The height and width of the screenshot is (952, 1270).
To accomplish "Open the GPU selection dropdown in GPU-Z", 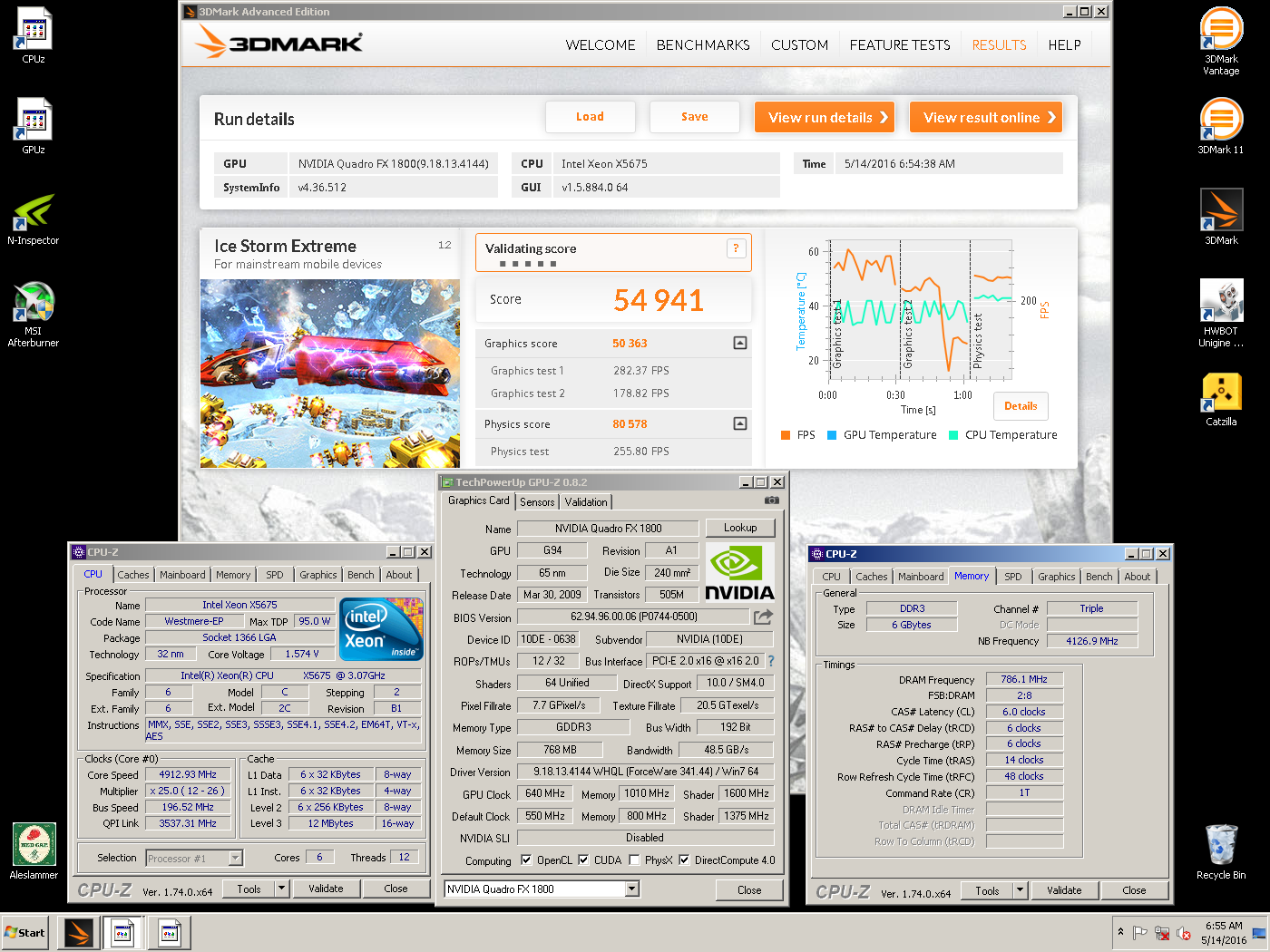I will pos(632,889).
